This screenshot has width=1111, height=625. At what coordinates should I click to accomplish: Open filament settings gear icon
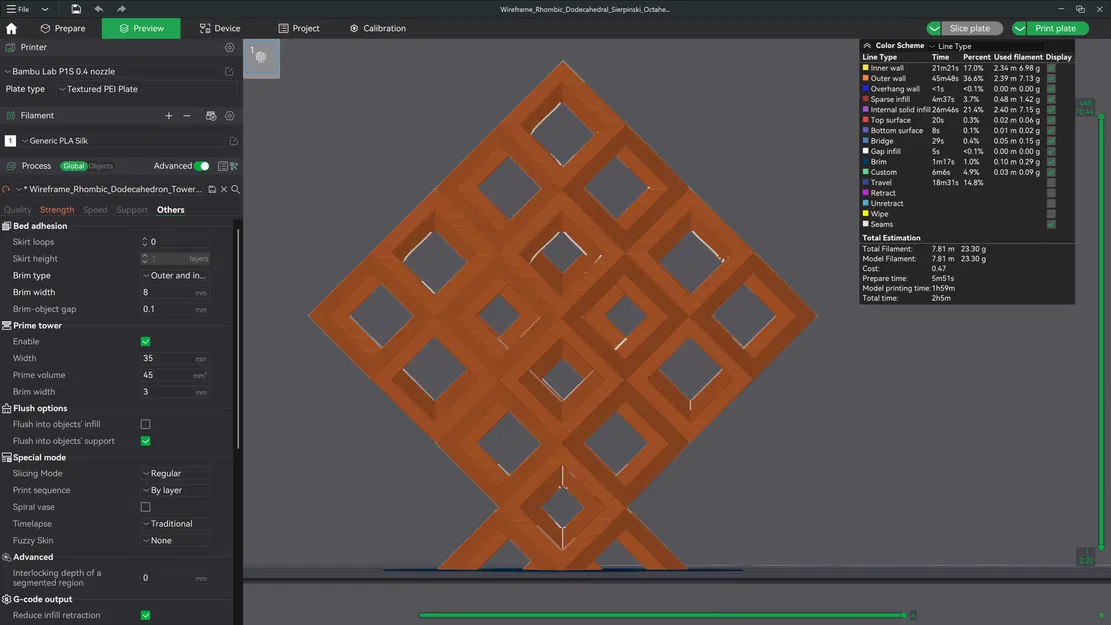pos(230,116)
